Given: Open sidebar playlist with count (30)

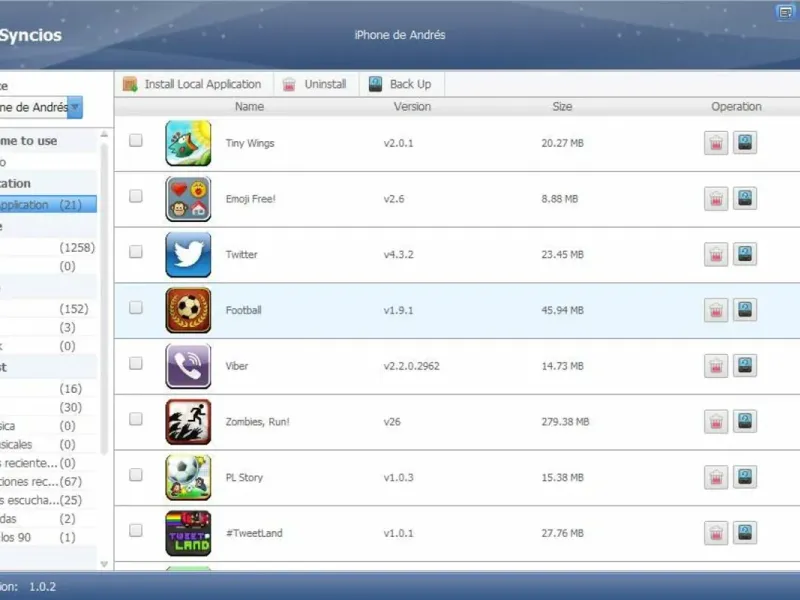Looking at the screenshot, I should [x=48, y=407].
